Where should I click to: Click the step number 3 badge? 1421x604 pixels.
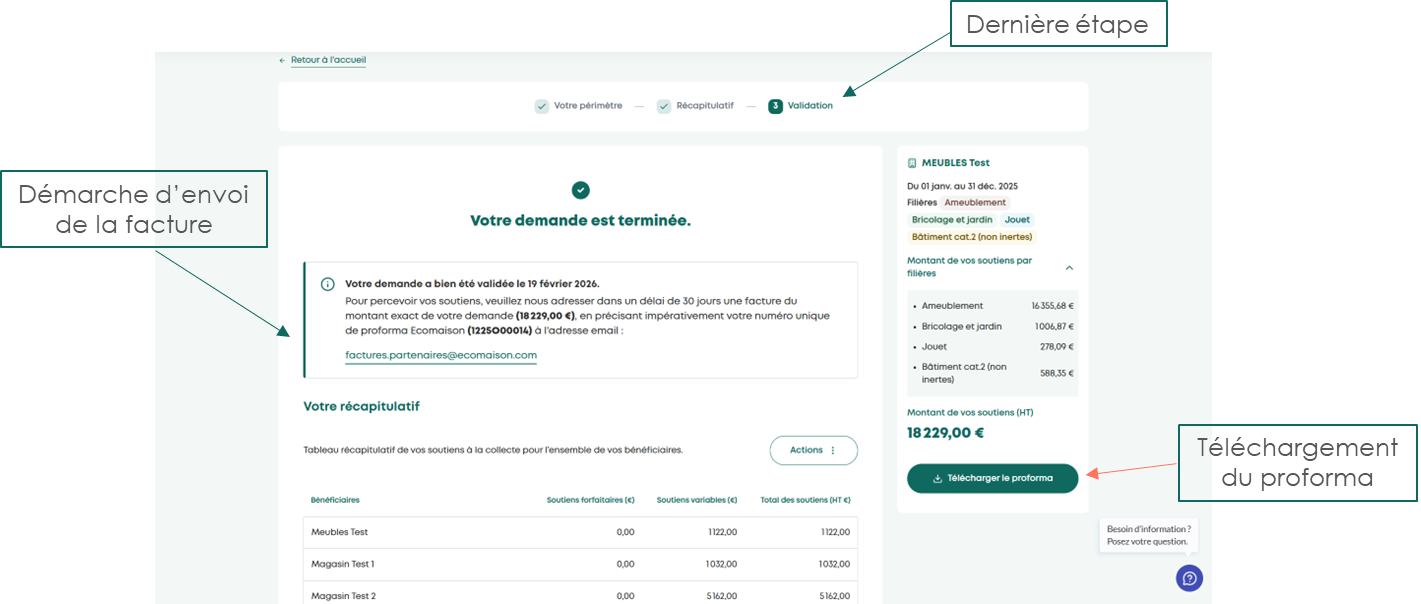click(x=775, y=106)
